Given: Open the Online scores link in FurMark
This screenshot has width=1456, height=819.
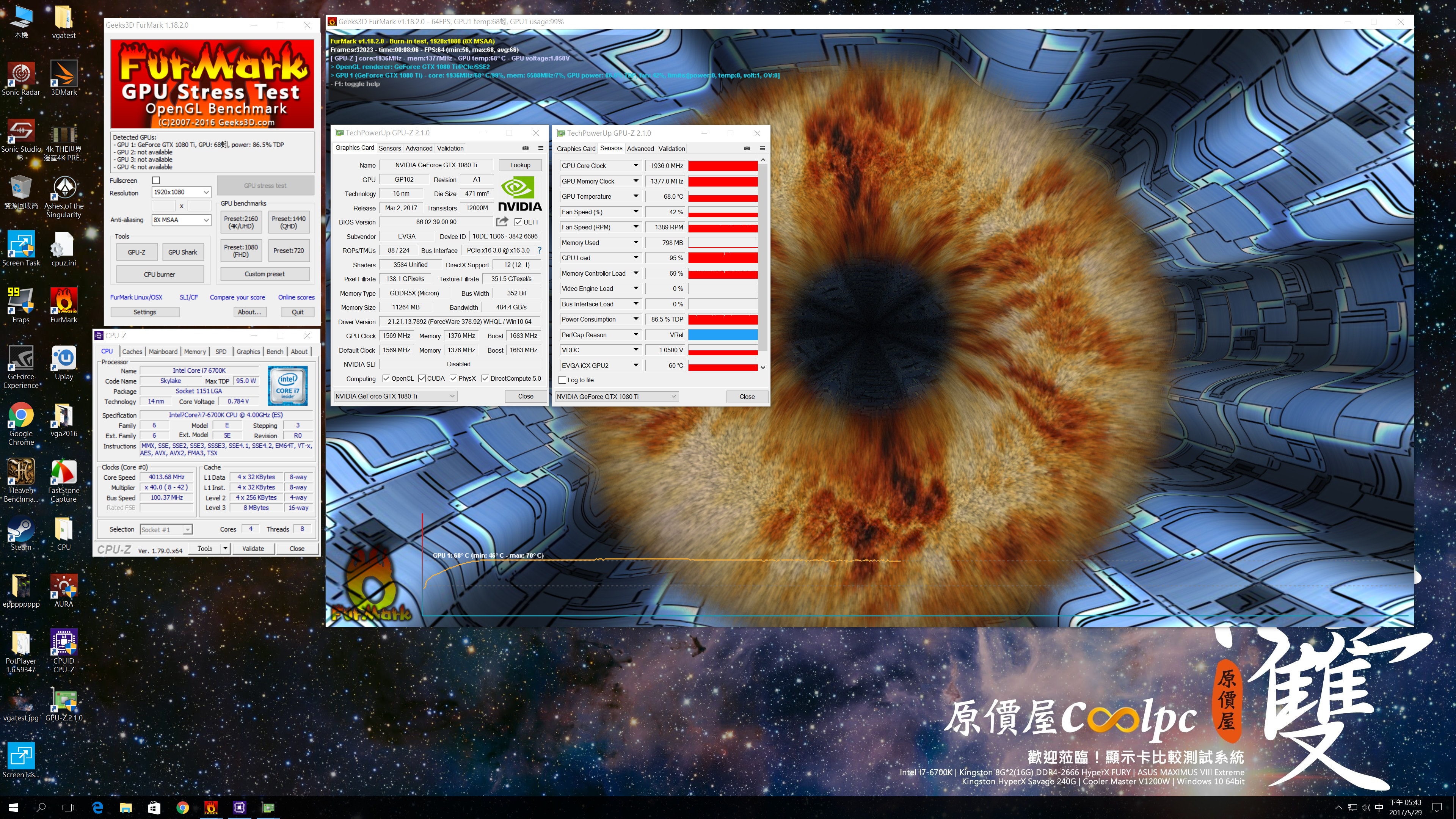Looking at the screenshot, I should 296,297.
